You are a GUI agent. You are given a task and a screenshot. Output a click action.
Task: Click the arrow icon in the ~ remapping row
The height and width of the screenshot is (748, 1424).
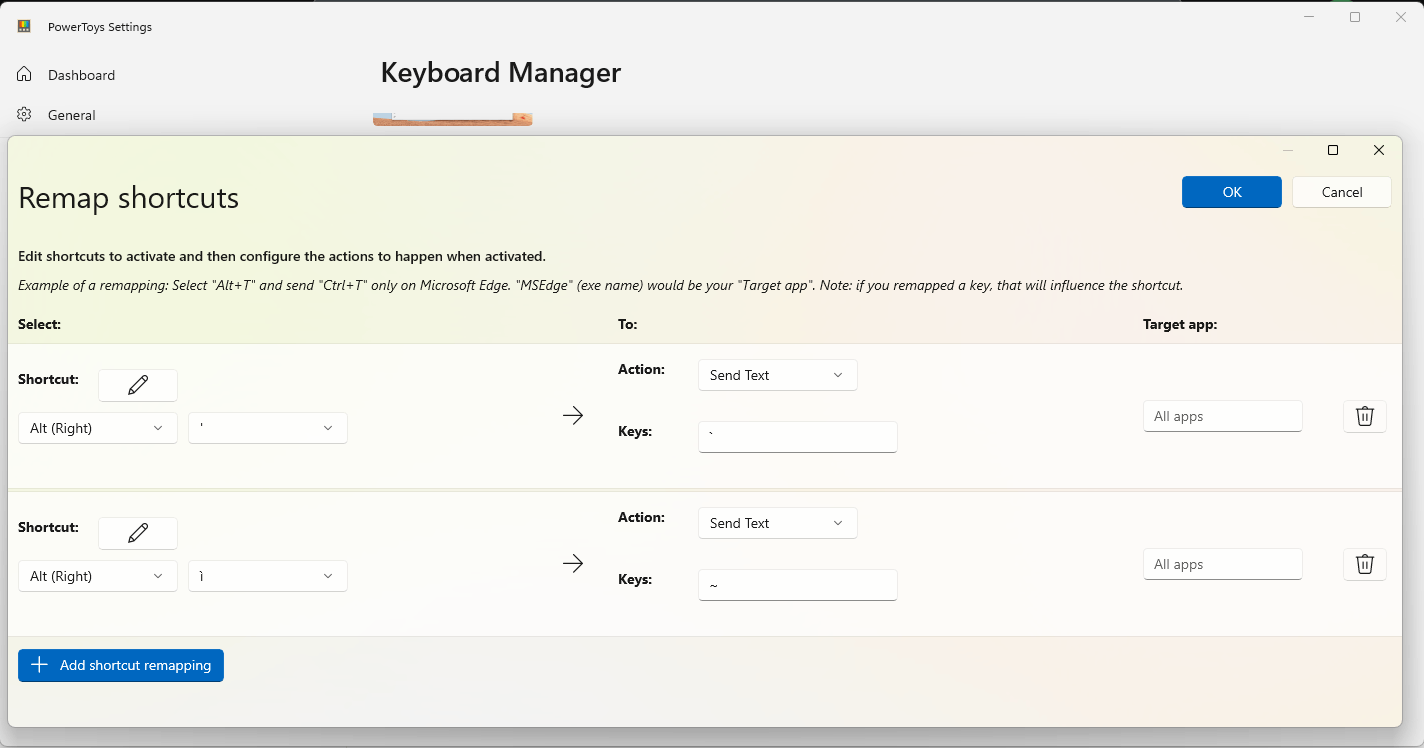pyautogui.click(x=573, y=563)
